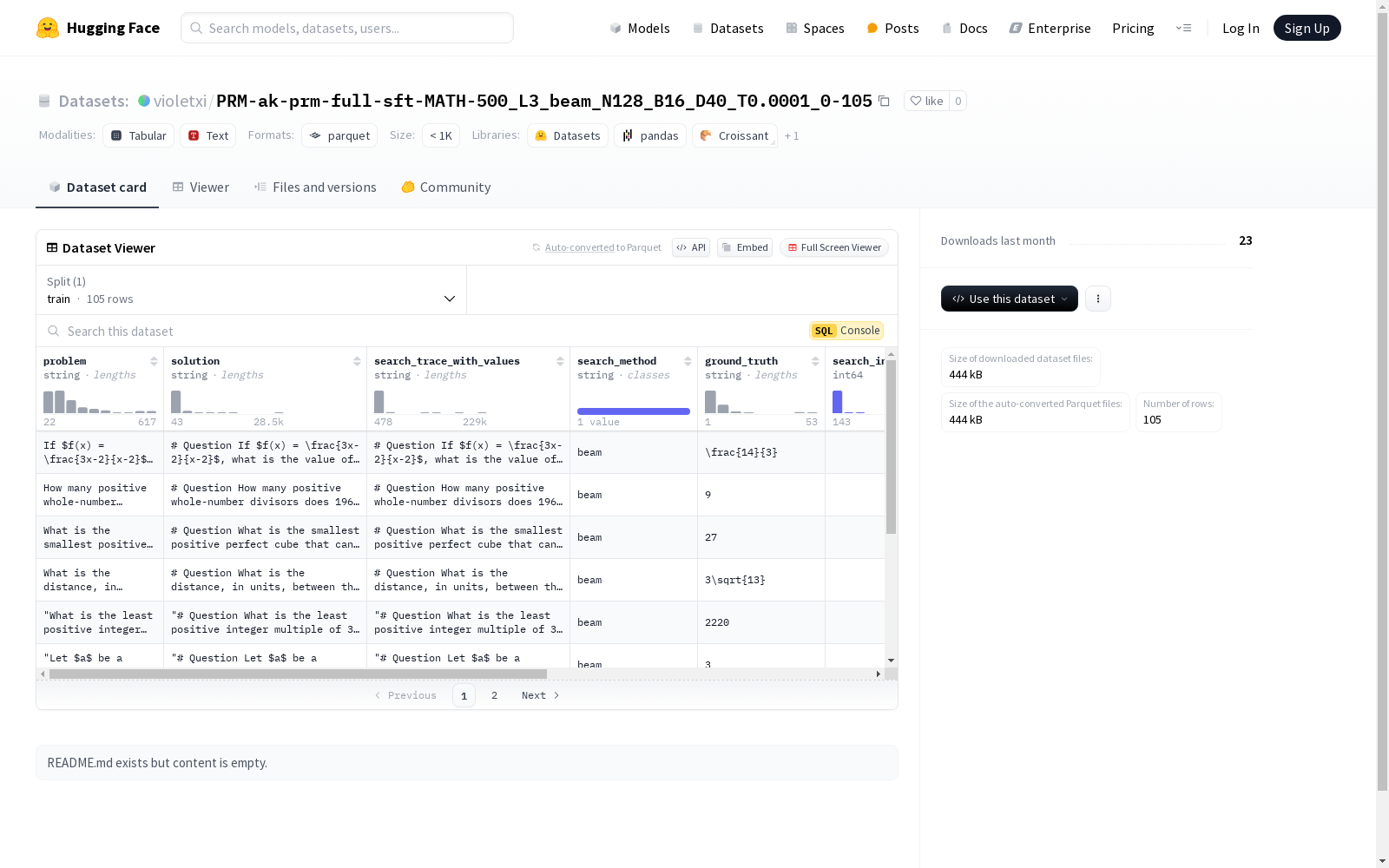Open Files and versions tab
This screenshot has width=1389, height=868.
click(x=315, y=187)
